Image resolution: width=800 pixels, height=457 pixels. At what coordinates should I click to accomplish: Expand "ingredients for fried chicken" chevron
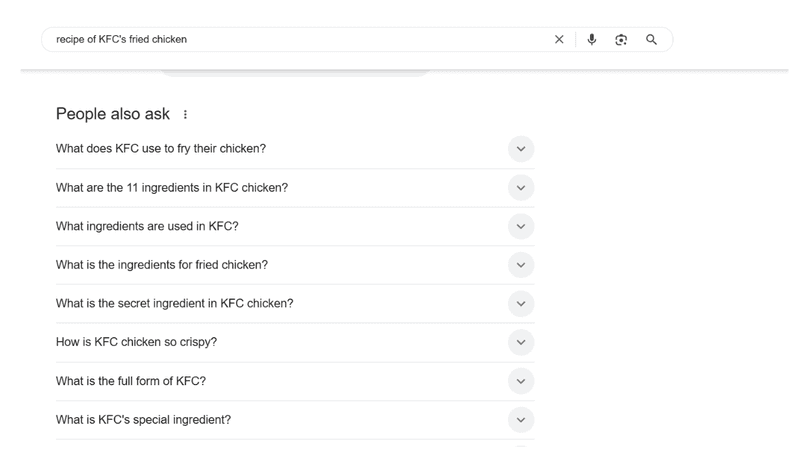click(520, 265)
